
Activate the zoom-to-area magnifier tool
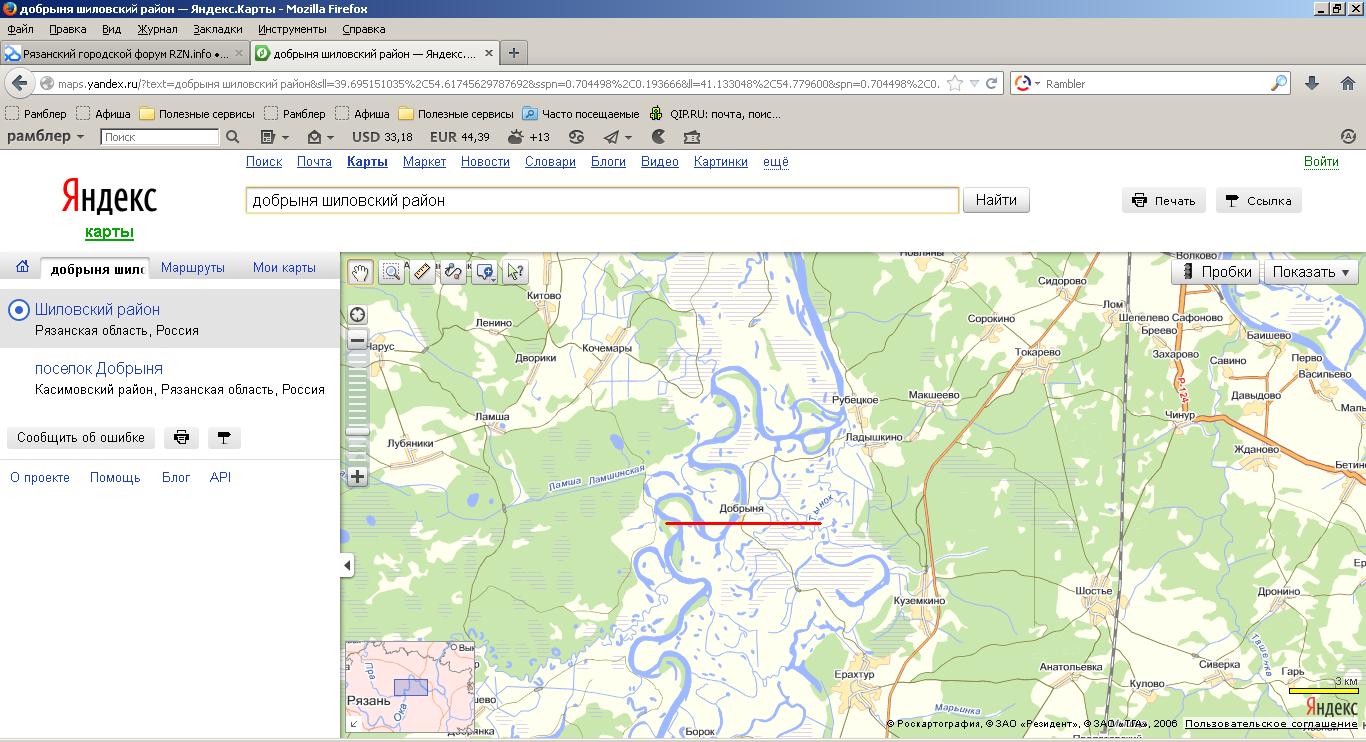(x=392, y=271)
